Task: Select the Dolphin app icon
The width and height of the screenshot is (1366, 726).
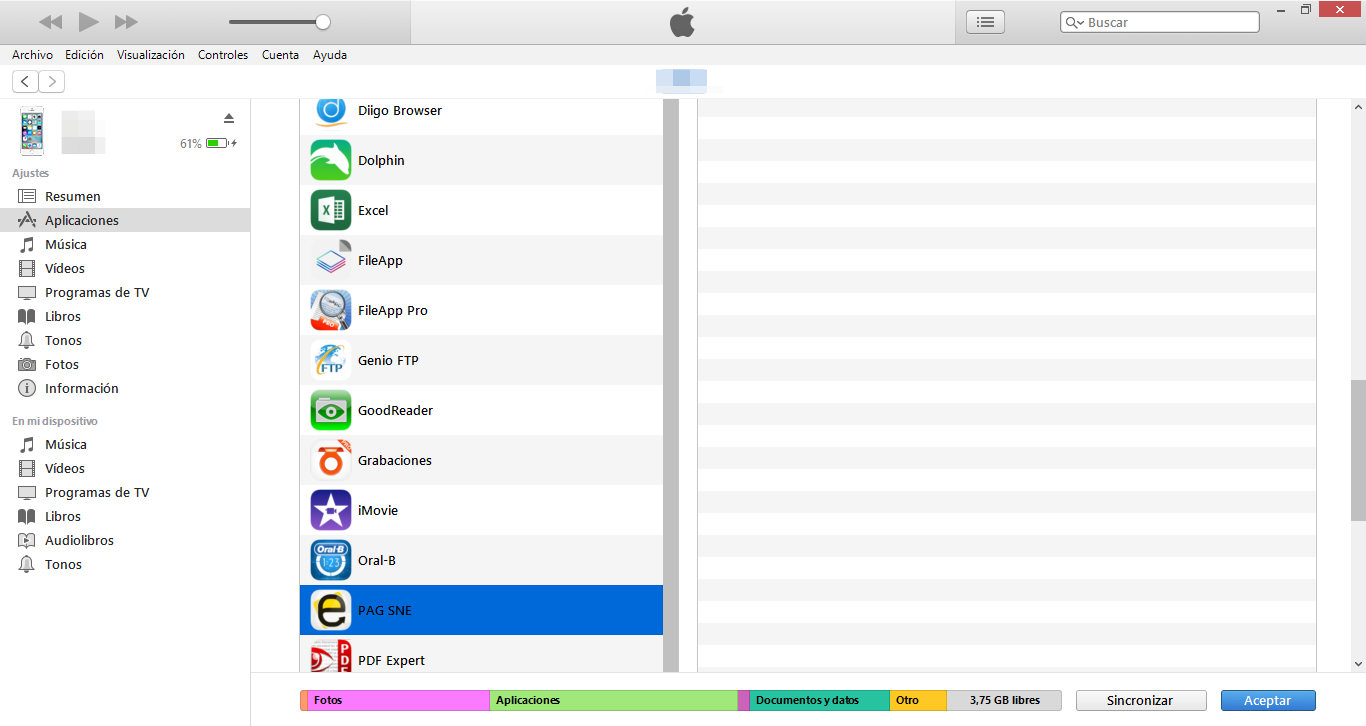Action: tap(331, 160)
